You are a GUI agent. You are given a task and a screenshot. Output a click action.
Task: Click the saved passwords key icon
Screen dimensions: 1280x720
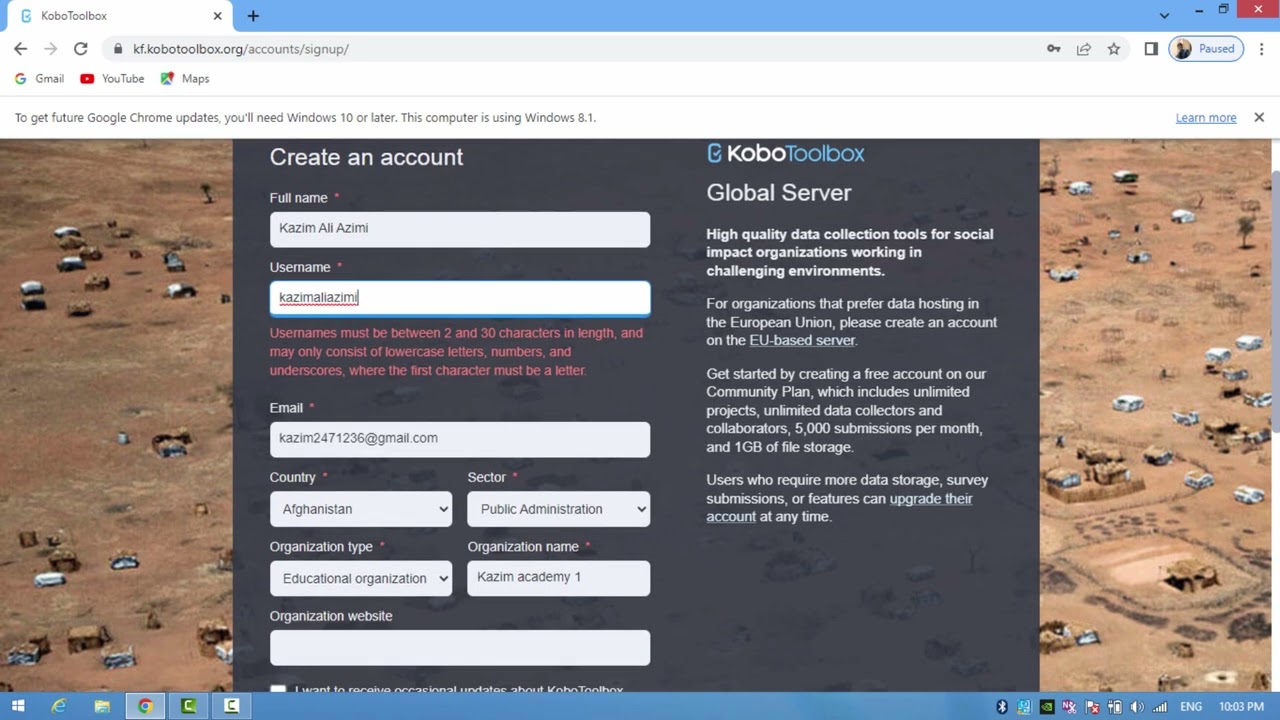1053,48
